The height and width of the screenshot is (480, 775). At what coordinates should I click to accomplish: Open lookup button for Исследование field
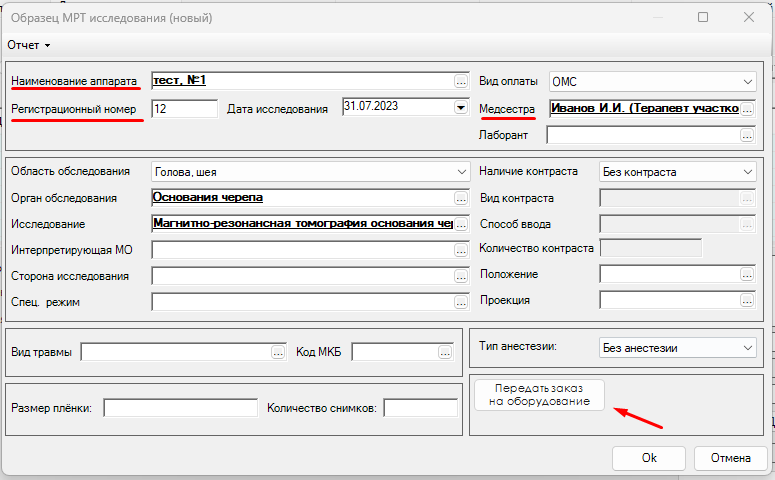pos(461,224)
